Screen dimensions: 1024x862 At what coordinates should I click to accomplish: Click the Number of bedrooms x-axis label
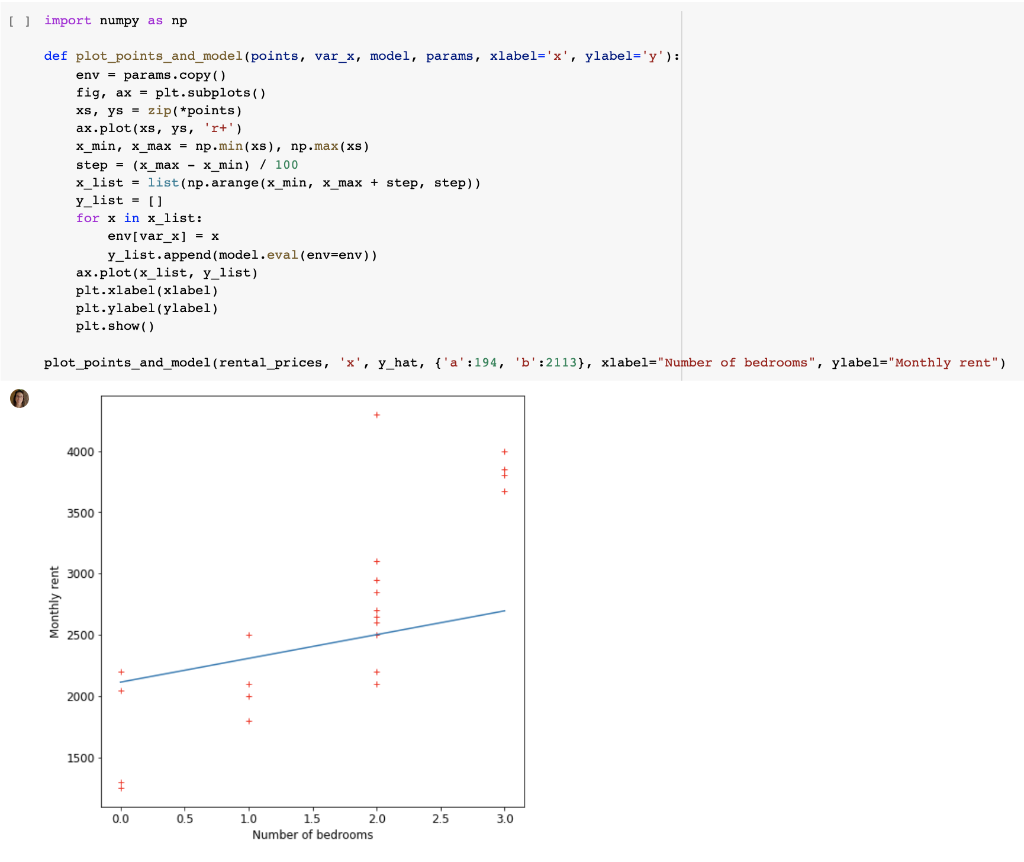312,834
